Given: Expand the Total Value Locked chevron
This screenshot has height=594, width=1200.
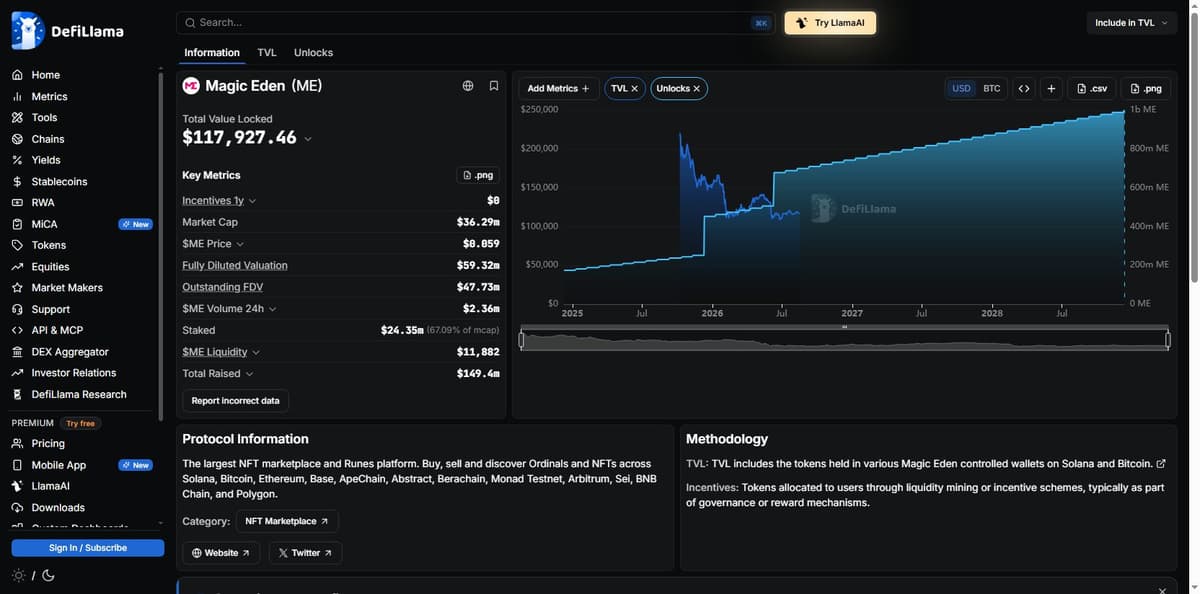Looking at the screenshot, I should pyautogui.click(x=308, y=139).
